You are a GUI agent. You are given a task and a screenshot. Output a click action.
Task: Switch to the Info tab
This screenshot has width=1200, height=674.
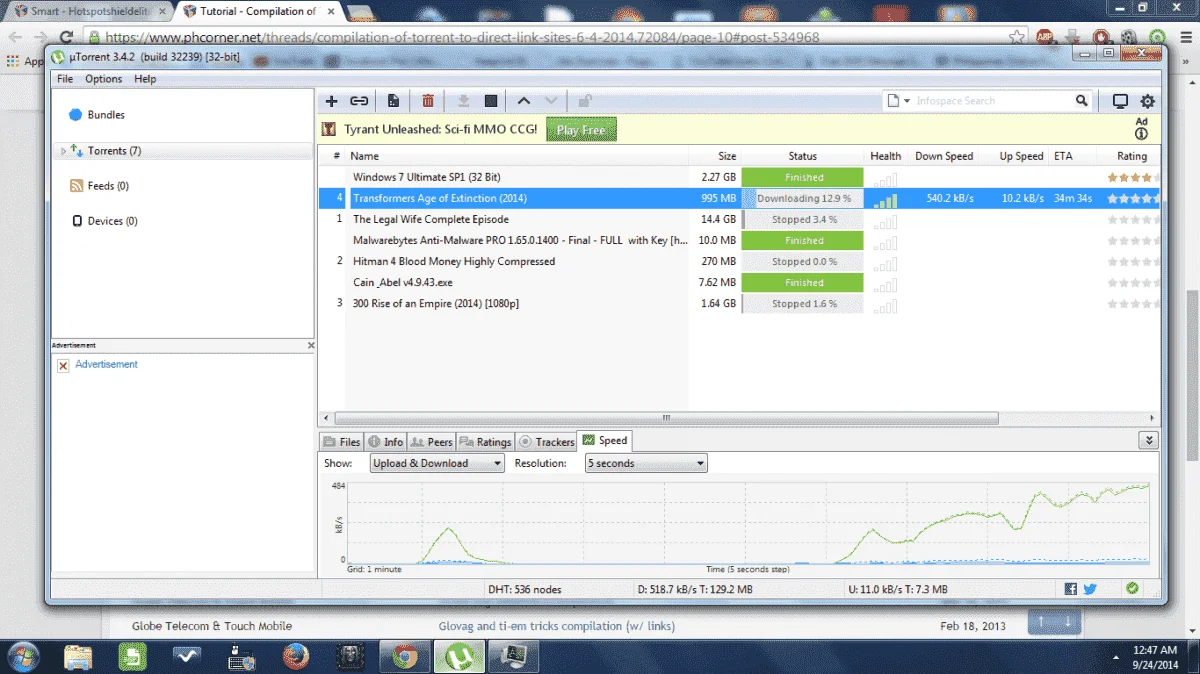(x=385, y=441)
